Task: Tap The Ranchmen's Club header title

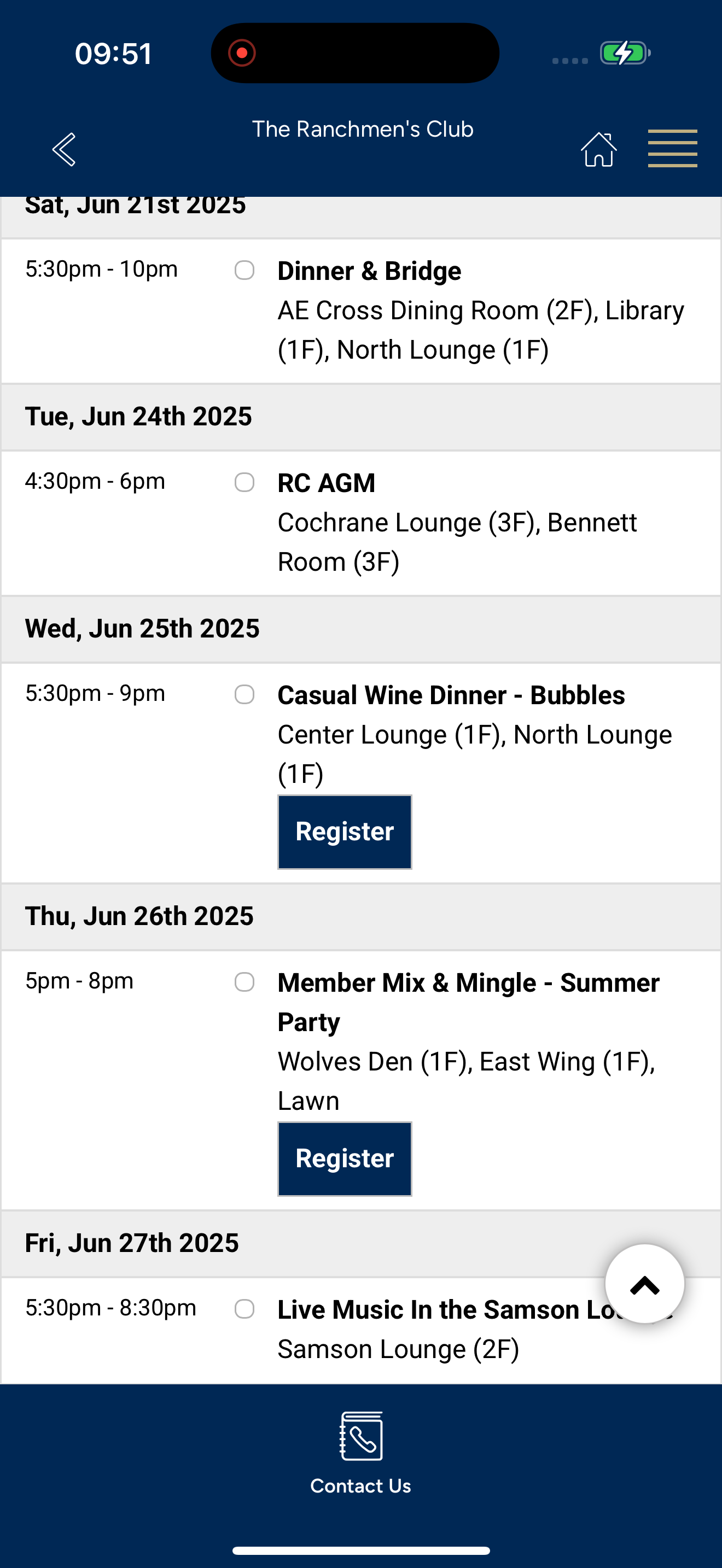Action: coord(363,129)
